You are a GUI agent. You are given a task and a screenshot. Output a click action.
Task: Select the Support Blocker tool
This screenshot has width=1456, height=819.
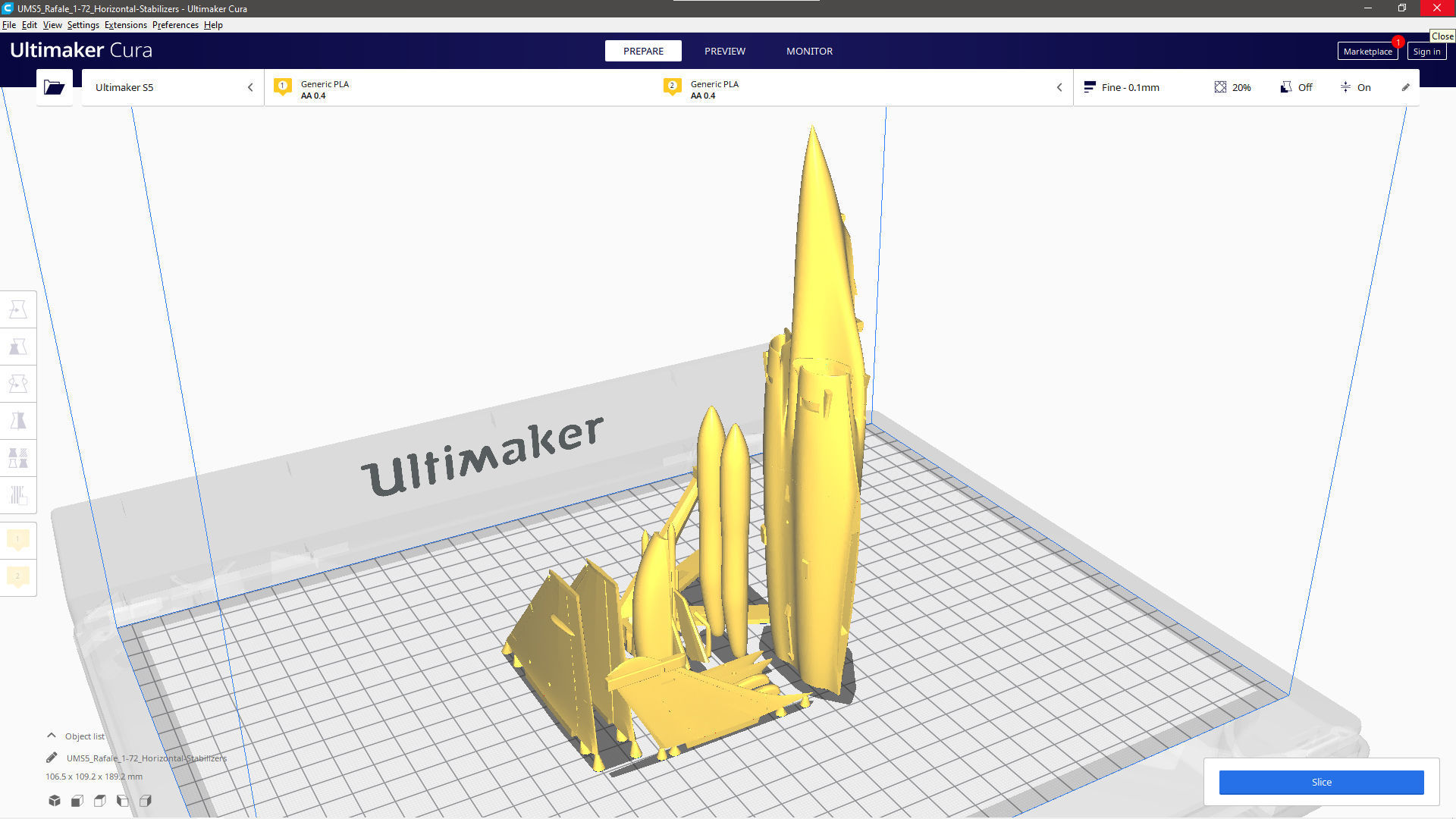click(17, 495)
